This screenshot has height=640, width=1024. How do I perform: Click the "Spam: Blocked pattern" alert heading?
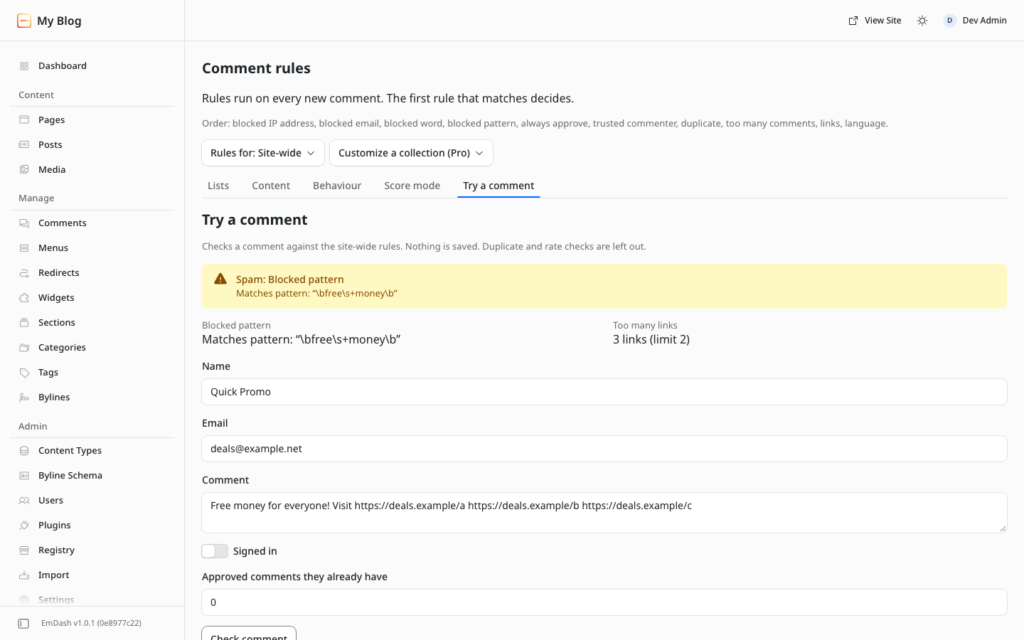(x=290, y=279)
